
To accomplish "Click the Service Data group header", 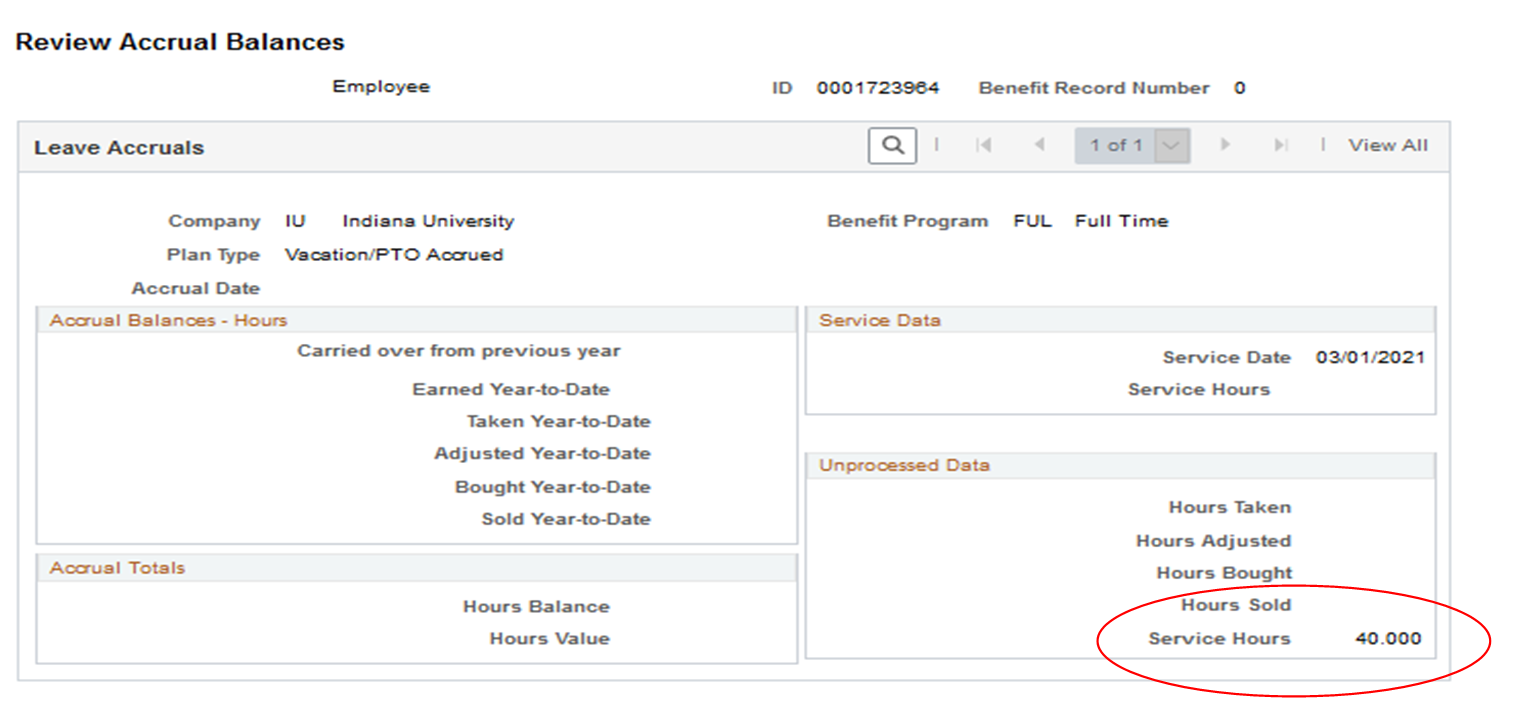I will click(x=880, y=321).
